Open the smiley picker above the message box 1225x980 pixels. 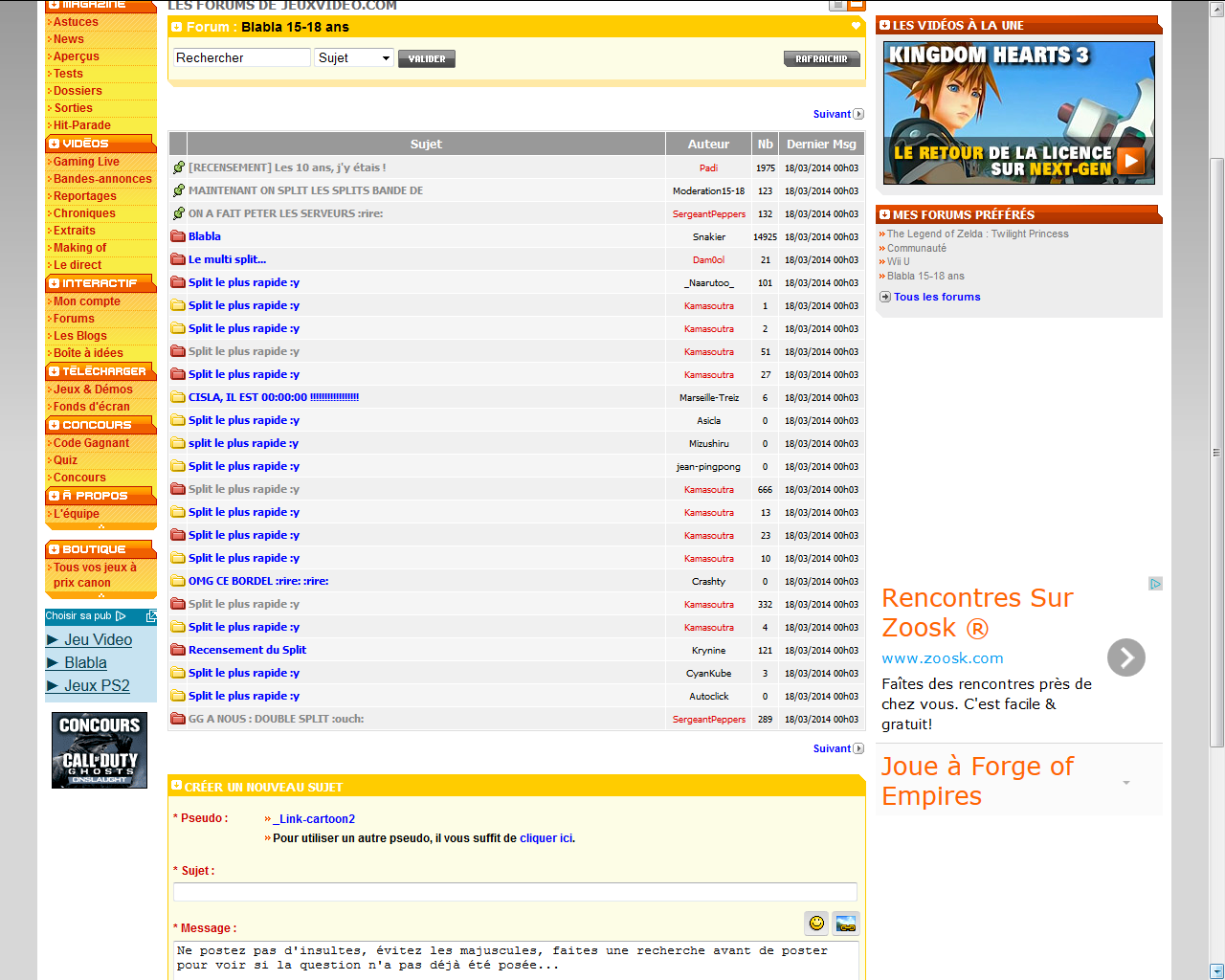point(816,923)
